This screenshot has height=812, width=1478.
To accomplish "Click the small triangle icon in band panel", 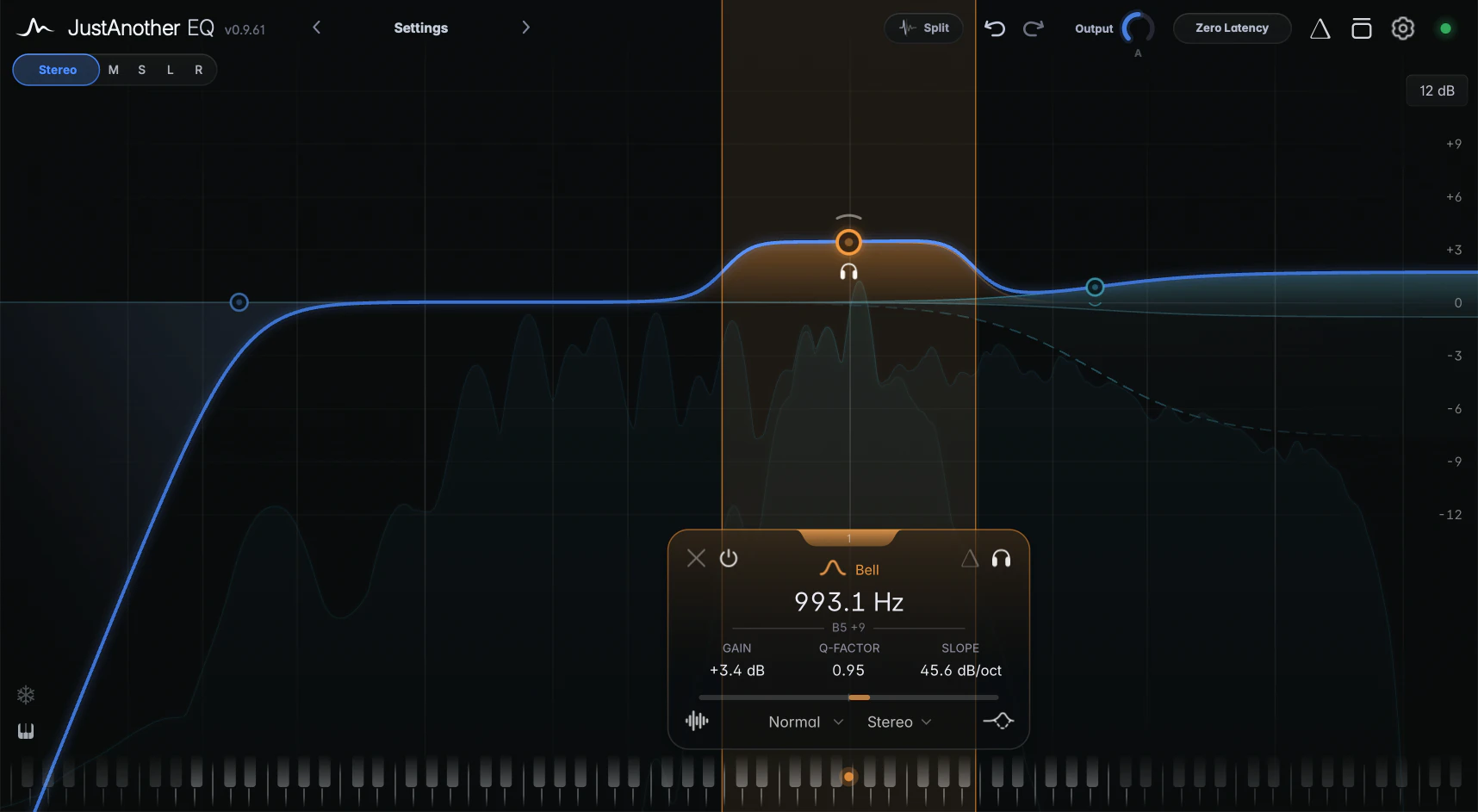I will [970, 559].
